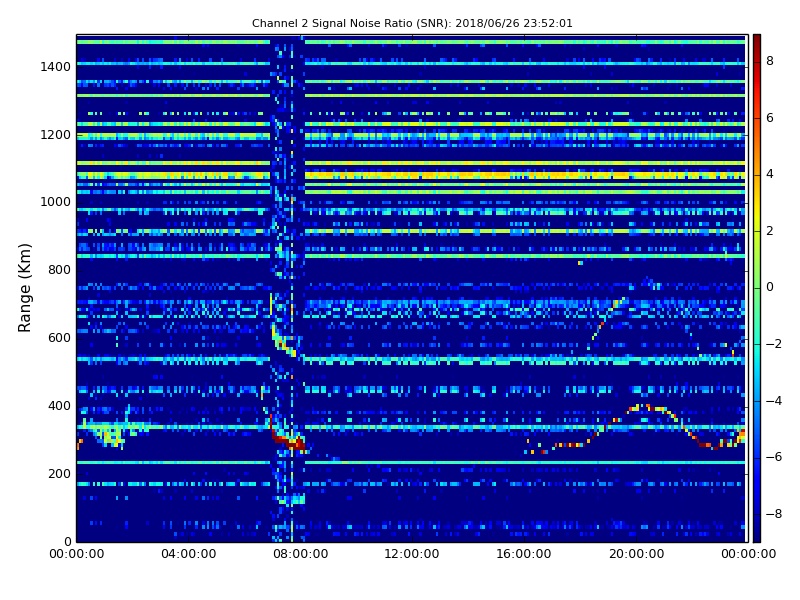Click the 04:00:00 time tick label
800x600 pixels.
pyautogui.click(x=189, y=554)
